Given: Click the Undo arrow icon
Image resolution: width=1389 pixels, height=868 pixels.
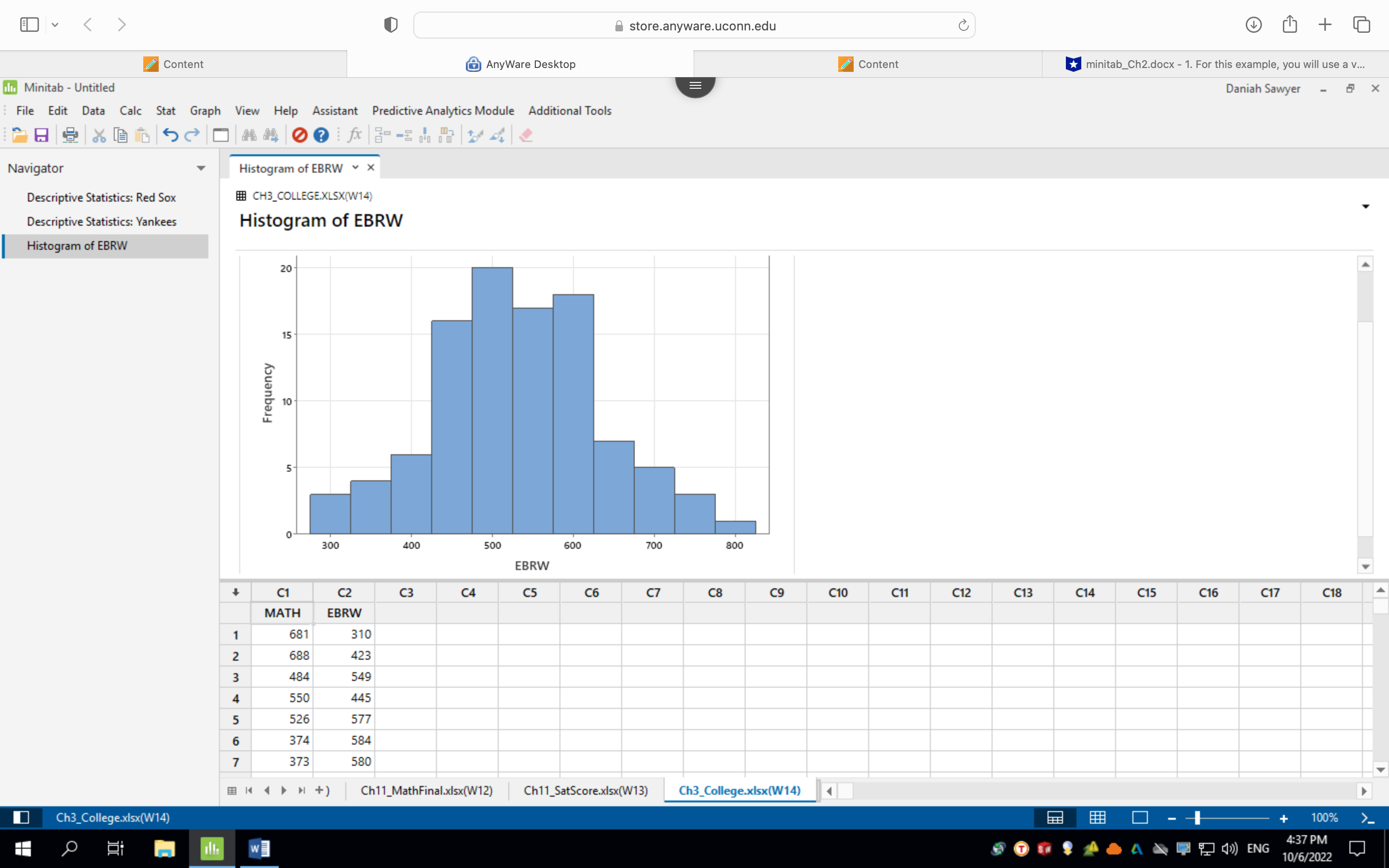Looking at the screenshot, I should pyautogui.click(x=170, y=135).
